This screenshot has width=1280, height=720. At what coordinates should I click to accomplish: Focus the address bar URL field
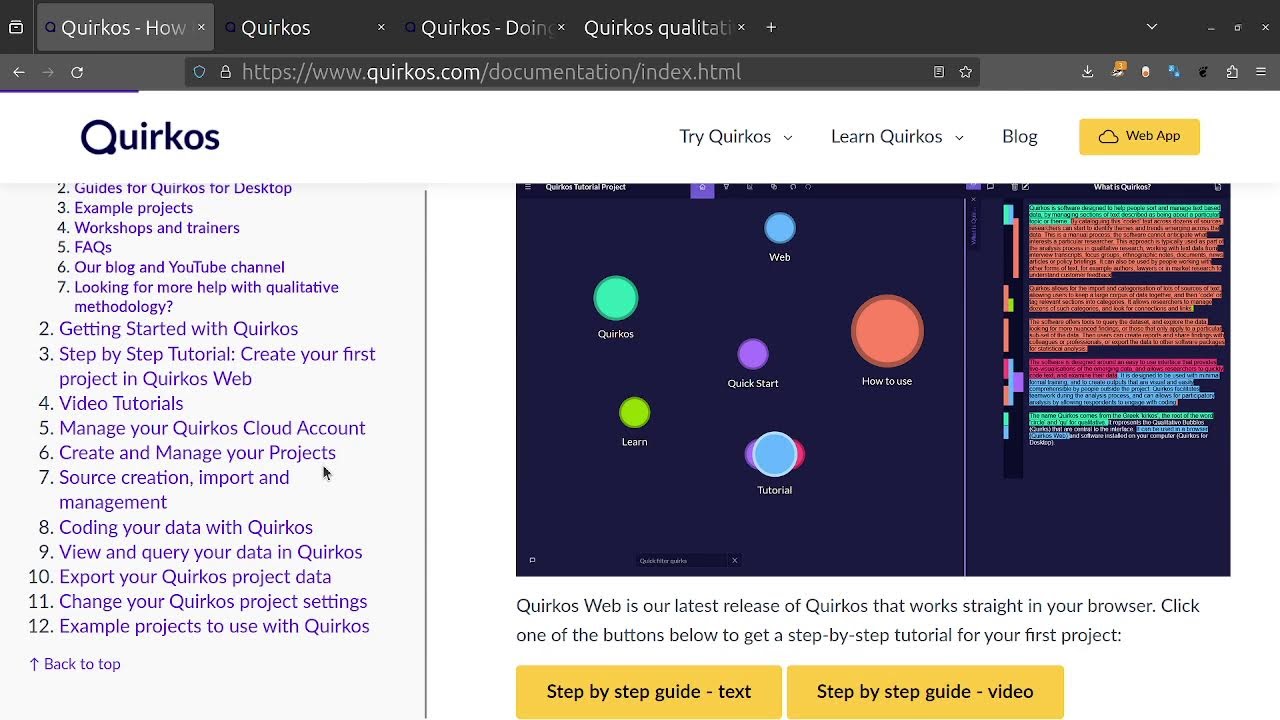(x=580, y=72)
